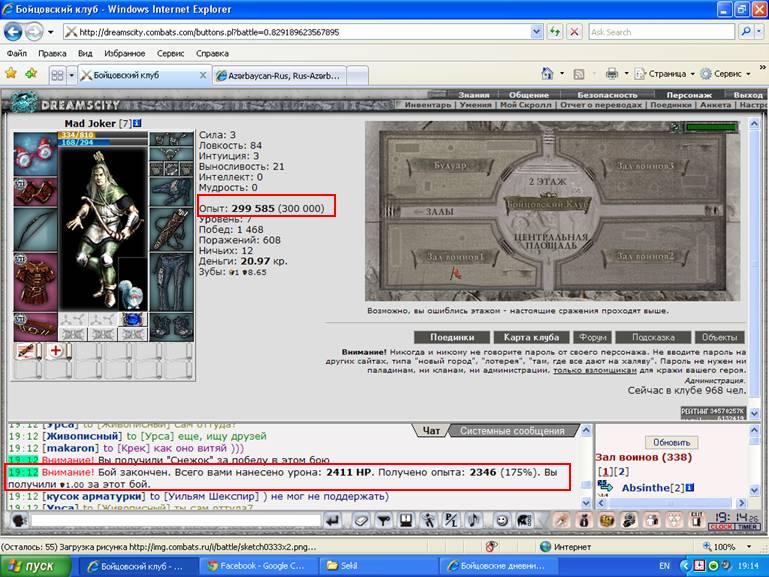Open the search provider dropdown arrow
Viewport: 769px width, 577px height.
759,32
